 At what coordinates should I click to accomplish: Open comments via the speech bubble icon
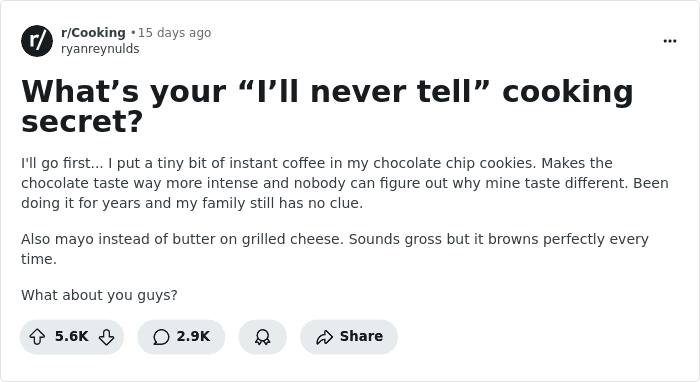point(161,337)
